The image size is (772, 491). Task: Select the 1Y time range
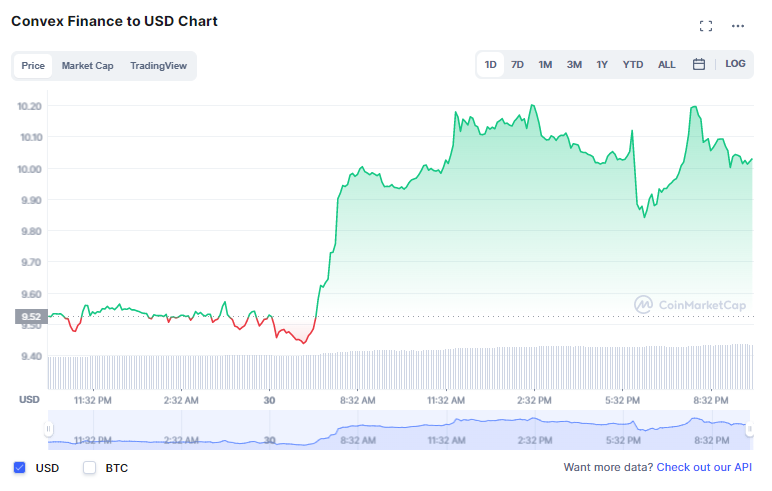click(x=602, y=65)
